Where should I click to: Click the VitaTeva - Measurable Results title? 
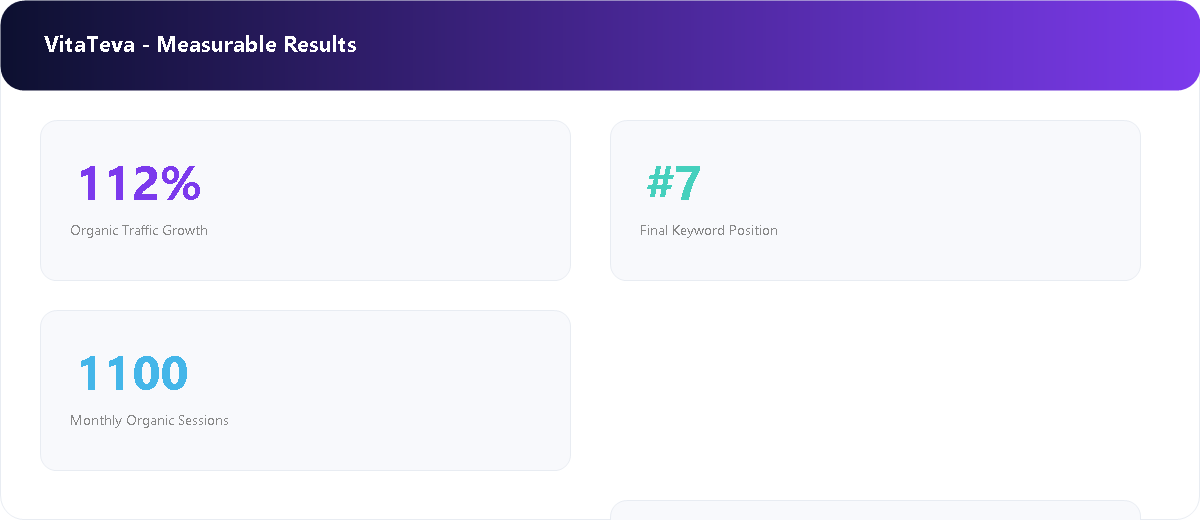(200, 45)
